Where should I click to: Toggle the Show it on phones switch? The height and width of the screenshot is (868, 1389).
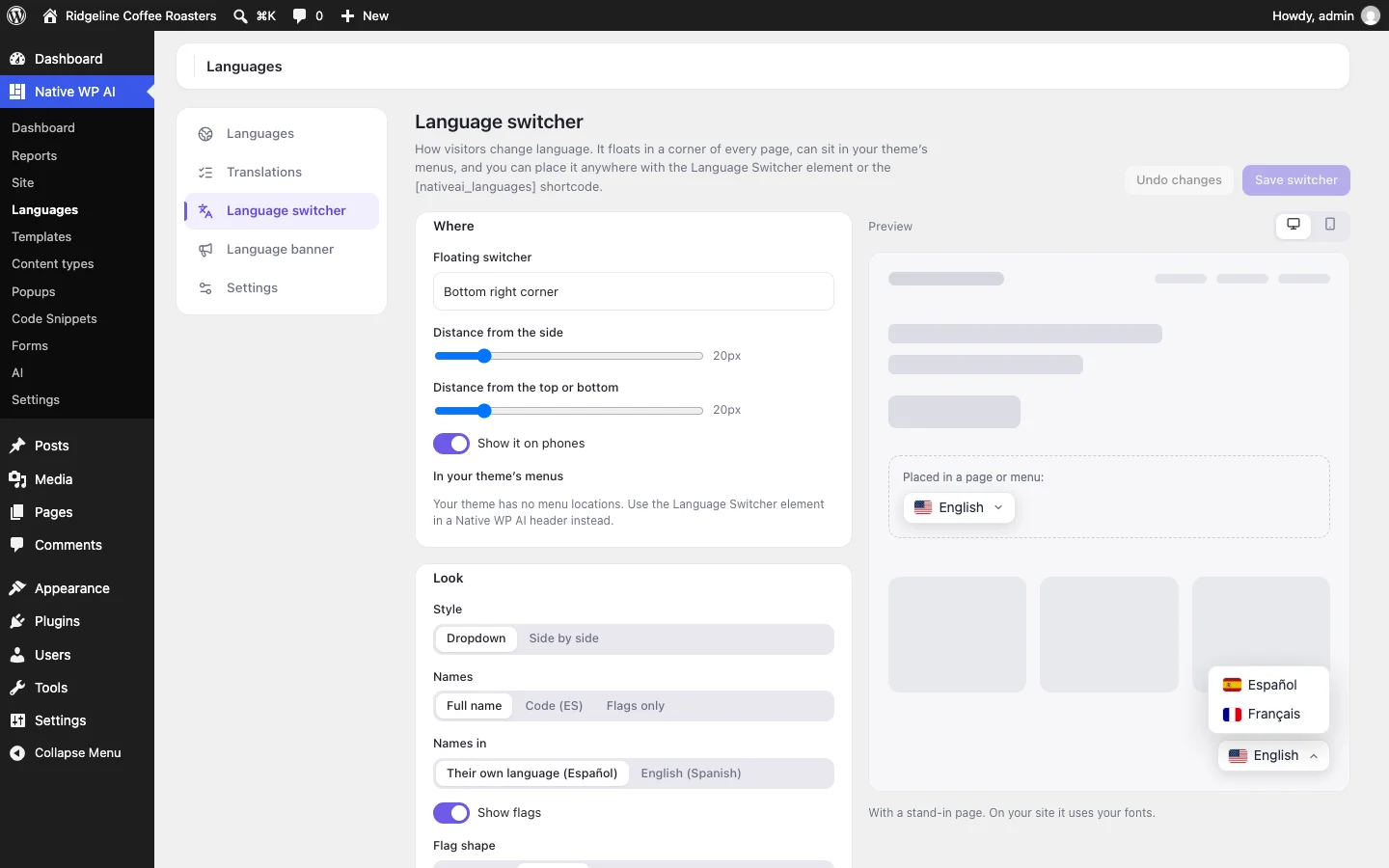click(451, 444)
